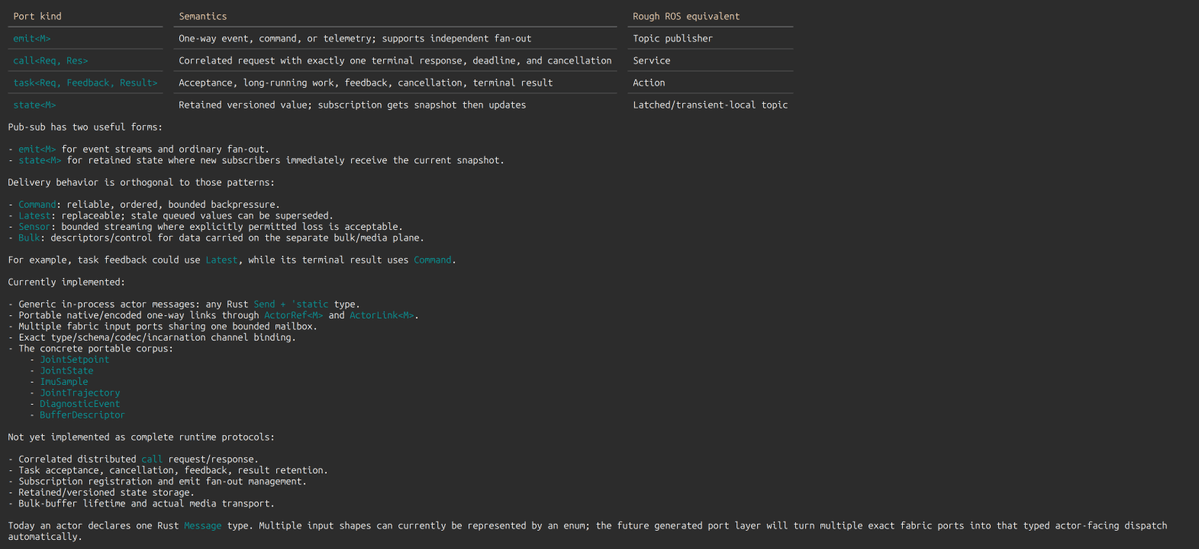Click the 'emit<M> for event streams' bullet

(141, 149)
